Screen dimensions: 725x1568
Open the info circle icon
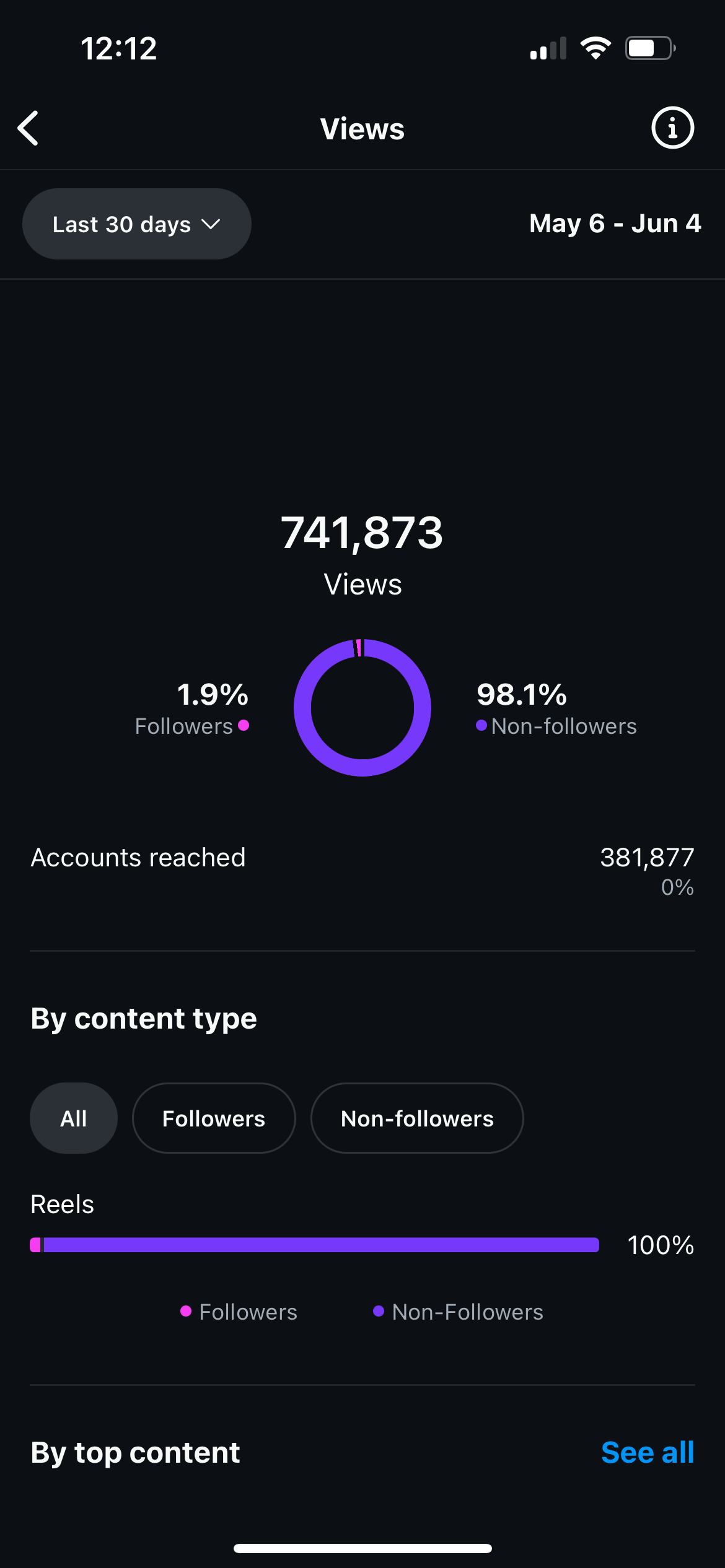point(672,128)
